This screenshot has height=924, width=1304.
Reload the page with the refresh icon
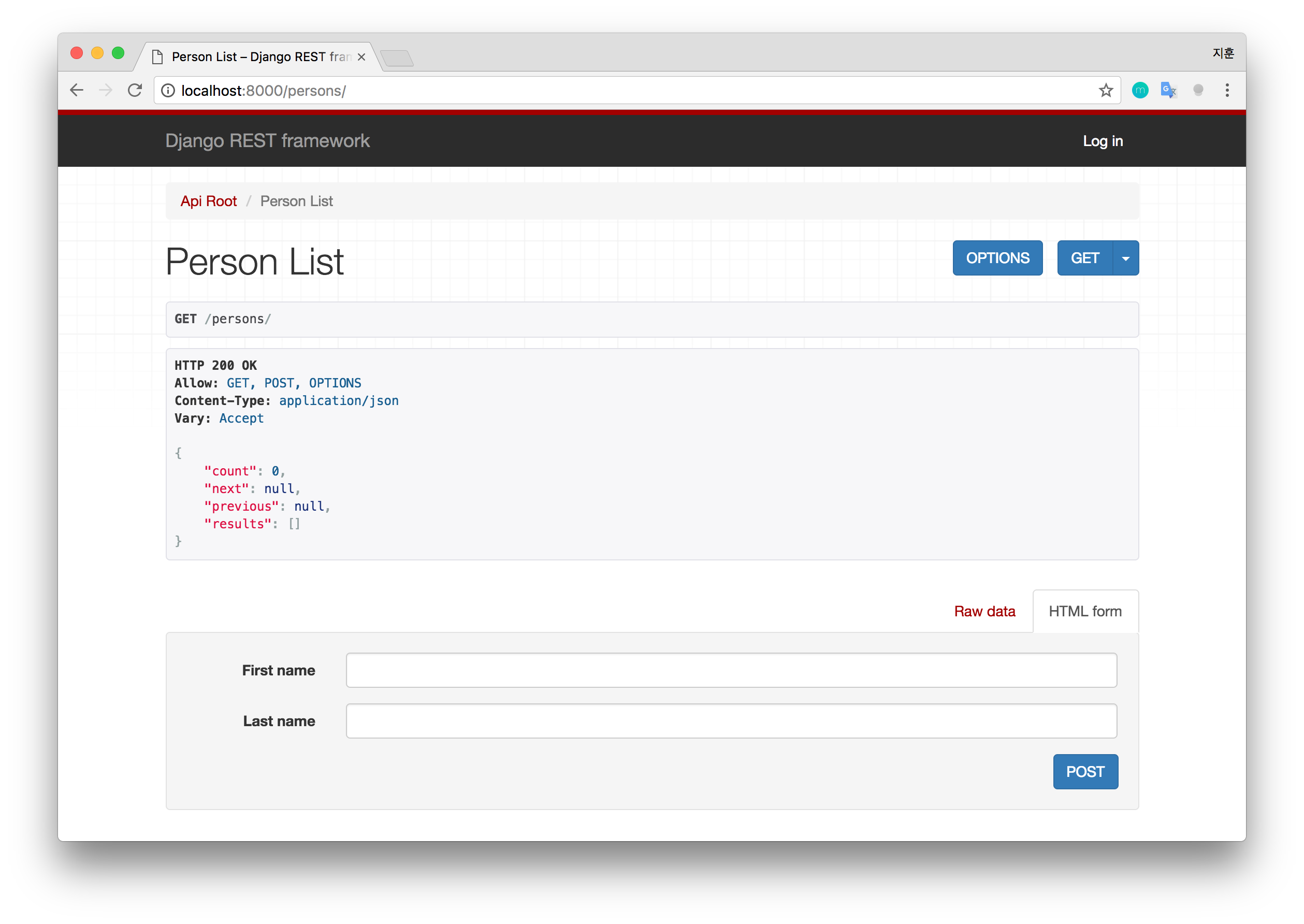pyautogui.click(x=135, y=90)
